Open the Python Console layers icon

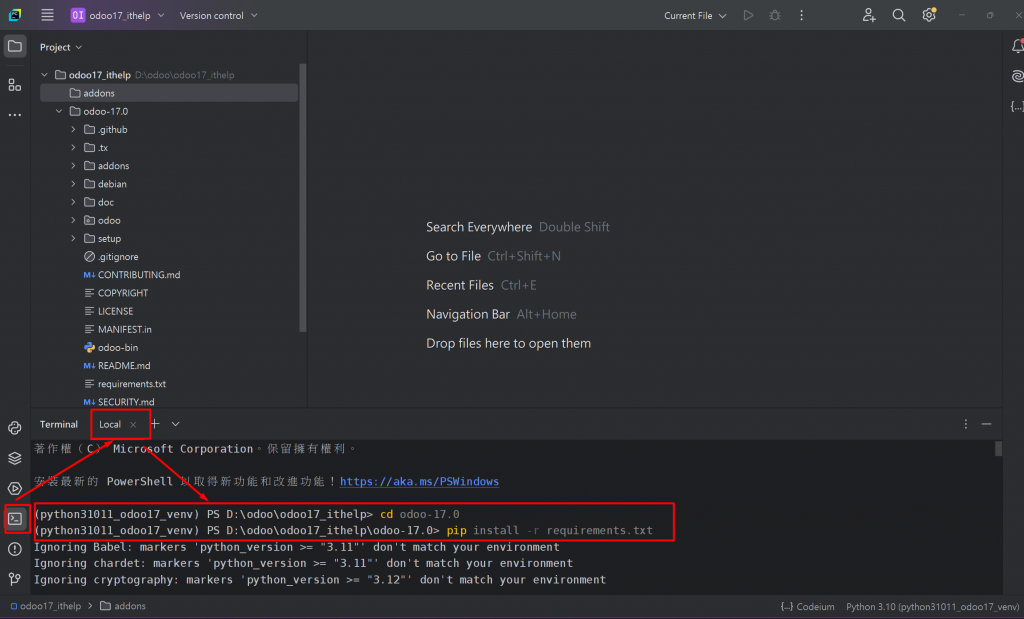[14, 458]
